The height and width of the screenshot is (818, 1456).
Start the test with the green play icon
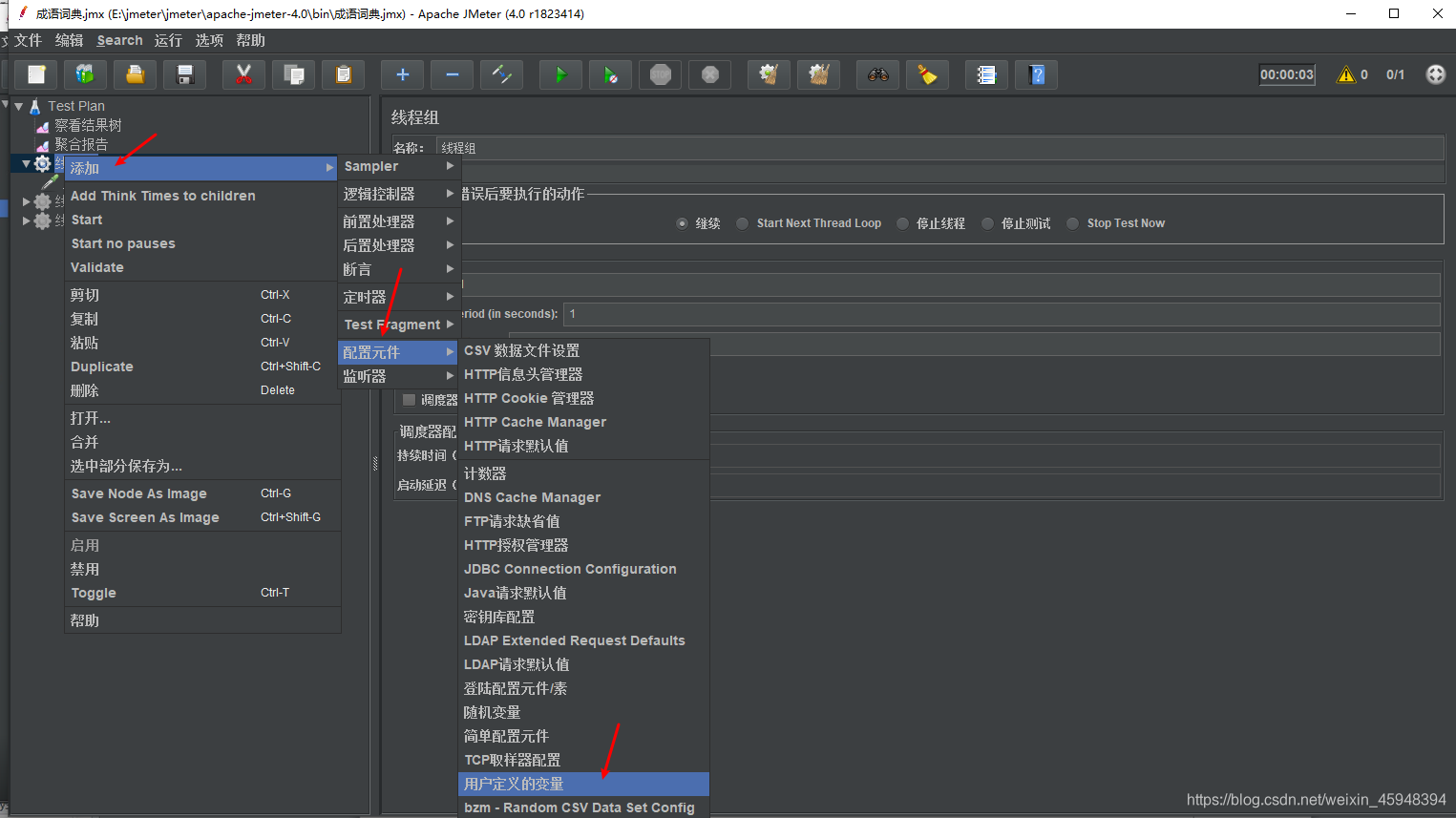click(560, 74)
